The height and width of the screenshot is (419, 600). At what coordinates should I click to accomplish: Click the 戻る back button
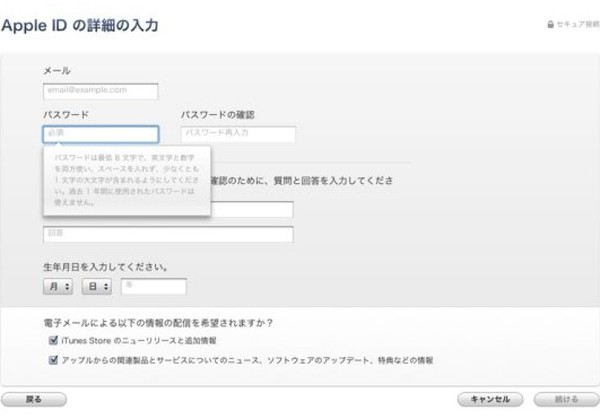coord(34,399)
